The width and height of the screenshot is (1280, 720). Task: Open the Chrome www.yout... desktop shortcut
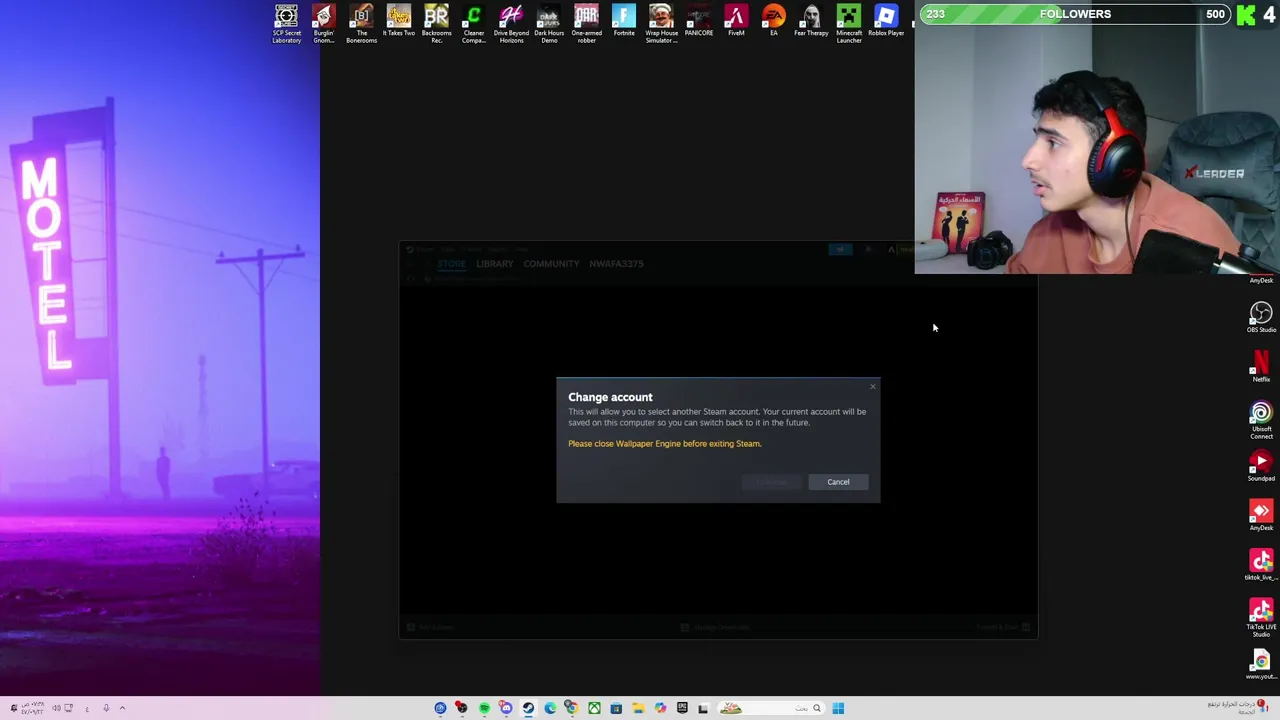point(1261,665)
